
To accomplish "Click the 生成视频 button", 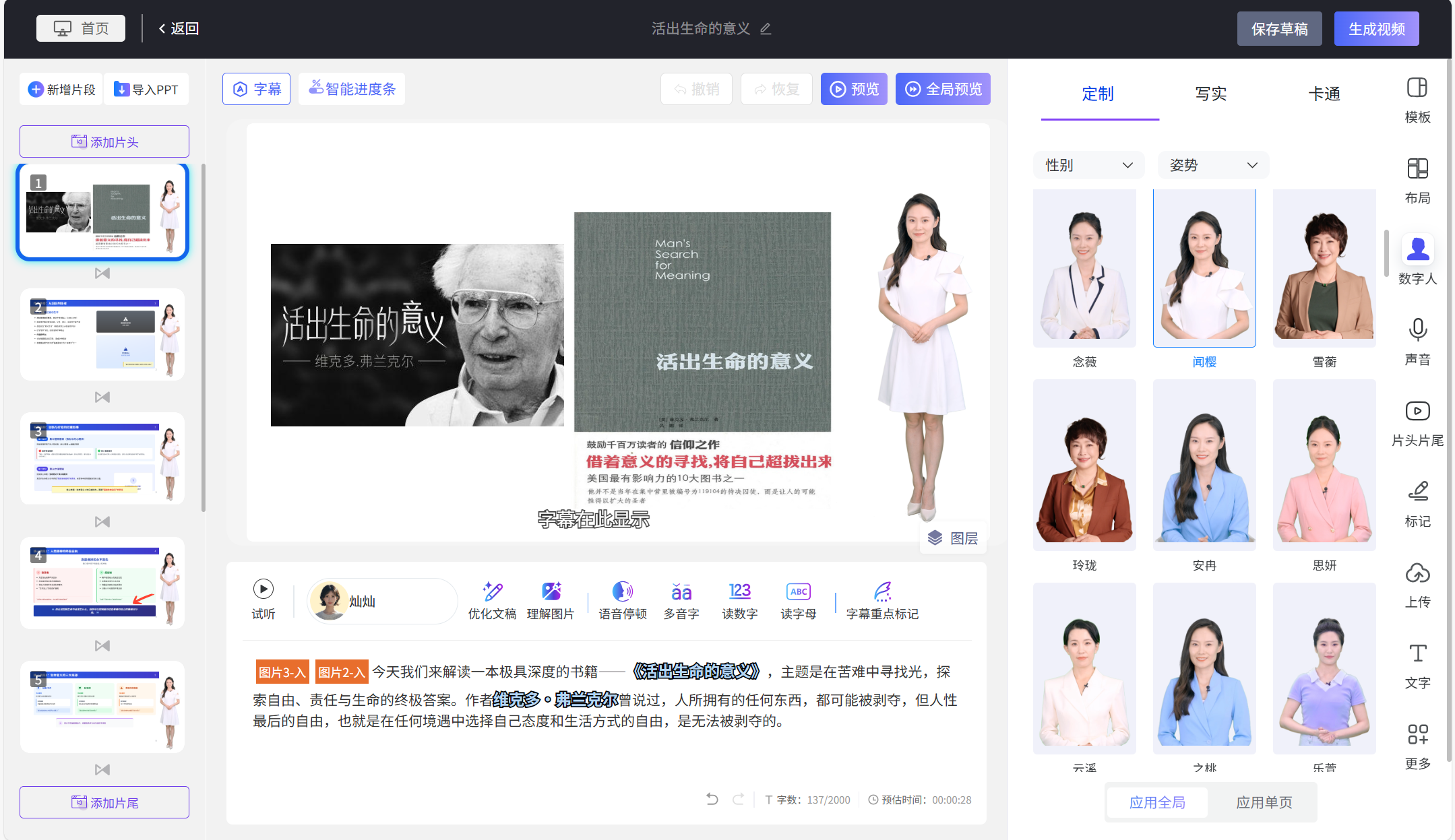I will click(1375, 28).
